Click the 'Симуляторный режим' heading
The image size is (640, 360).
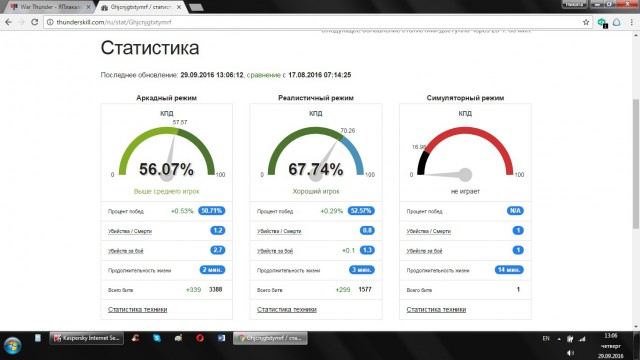pyautogui.click(x=465, y=98)
